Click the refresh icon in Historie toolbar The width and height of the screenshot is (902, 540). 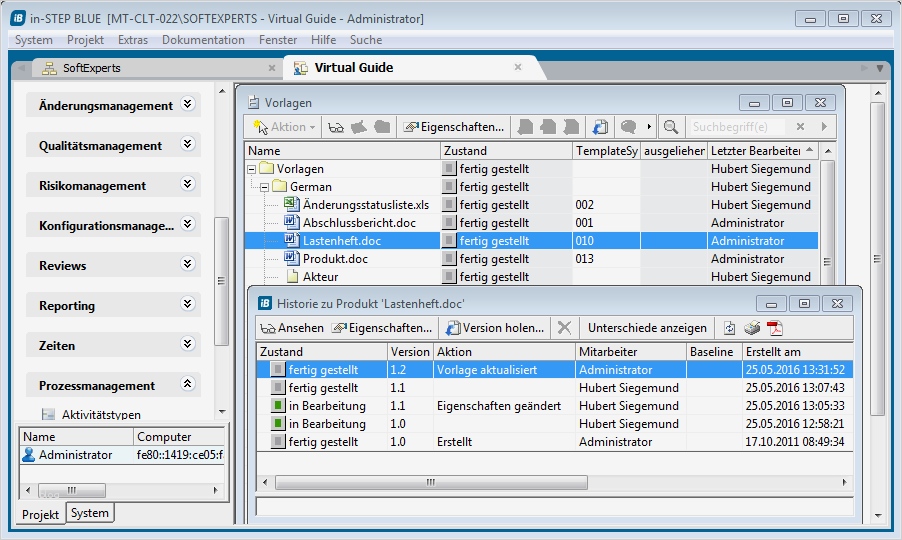pyautogui.click(x=729, y=328)
